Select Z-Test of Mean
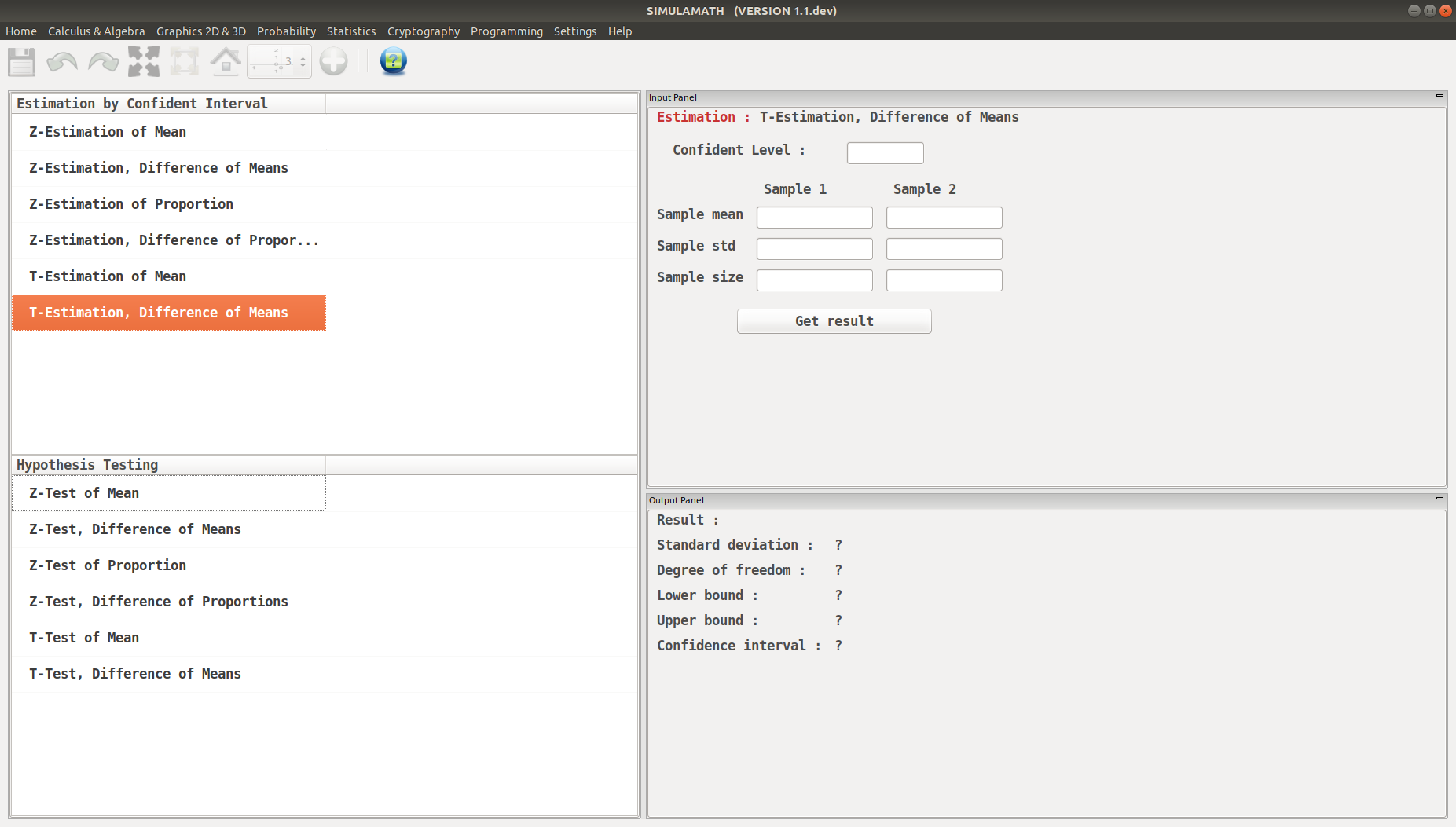The image size is (1456, 827). coord(169,493)
